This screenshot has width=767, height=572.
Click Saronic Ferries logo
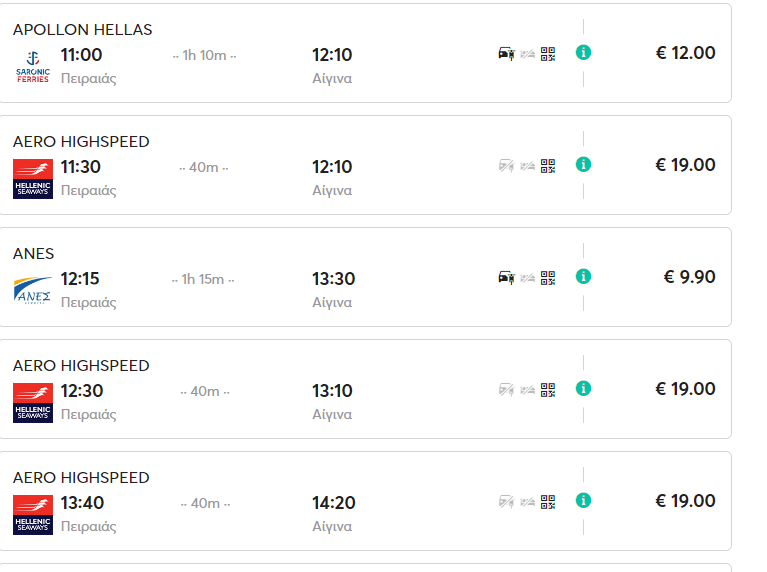pos(33,67)
